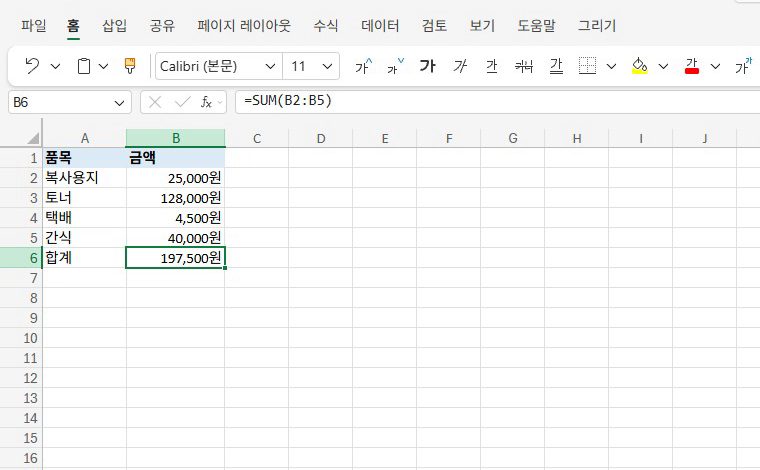Cancel formula entry with the X icon

point(155,102)
